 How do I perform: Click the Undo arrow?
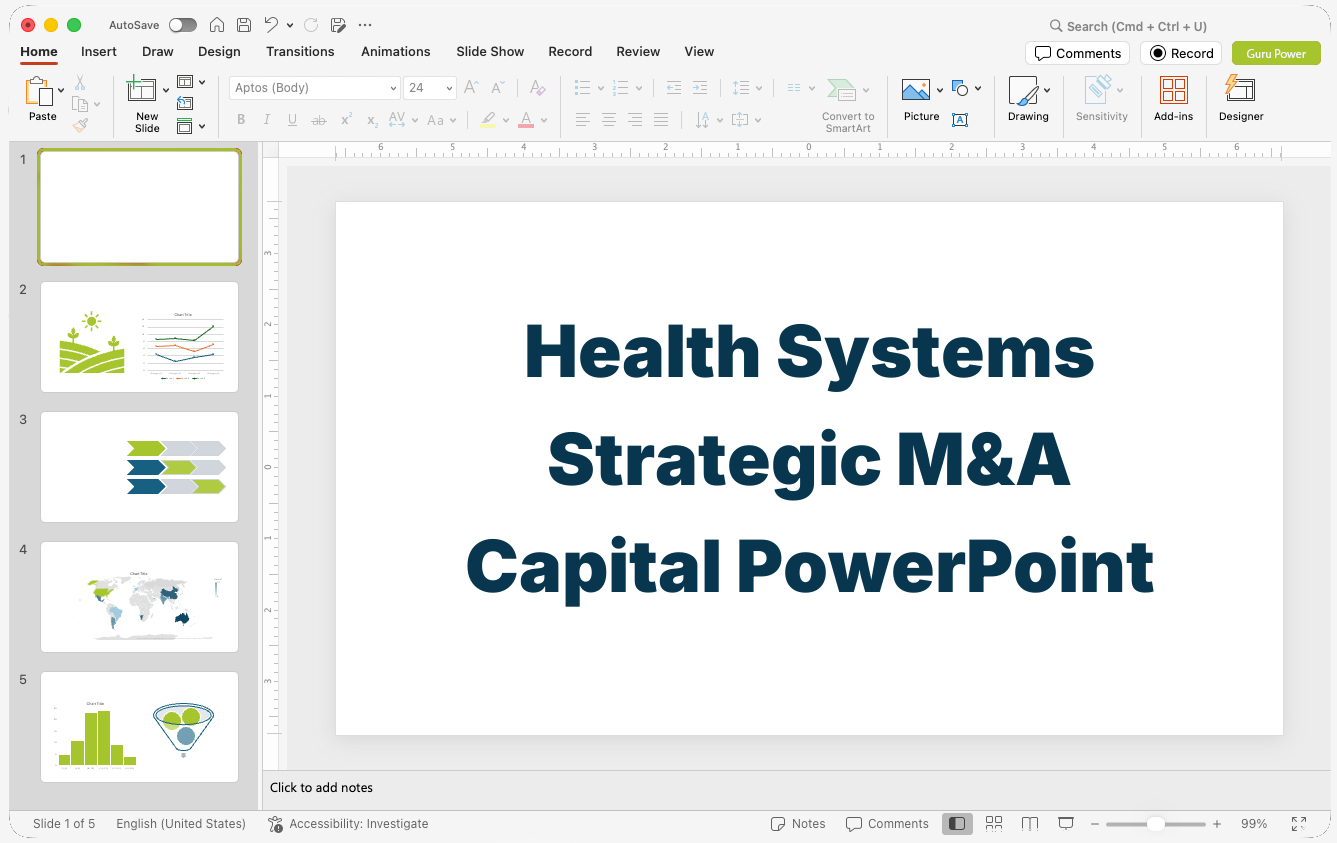point(271,25)
